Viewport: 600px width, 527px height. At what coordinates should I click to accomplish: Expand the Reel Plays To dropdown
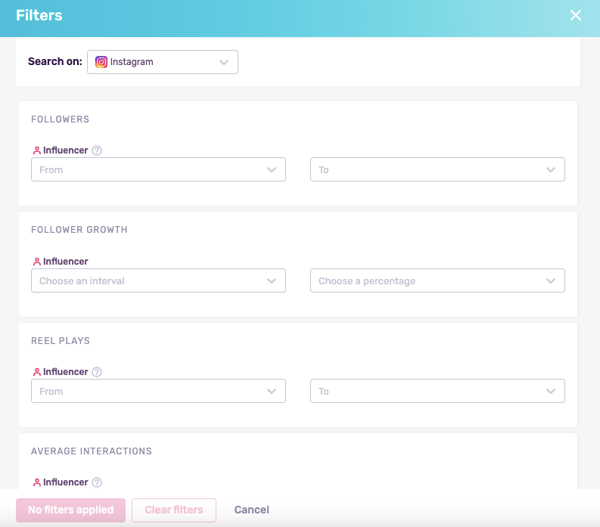[437, 391]
